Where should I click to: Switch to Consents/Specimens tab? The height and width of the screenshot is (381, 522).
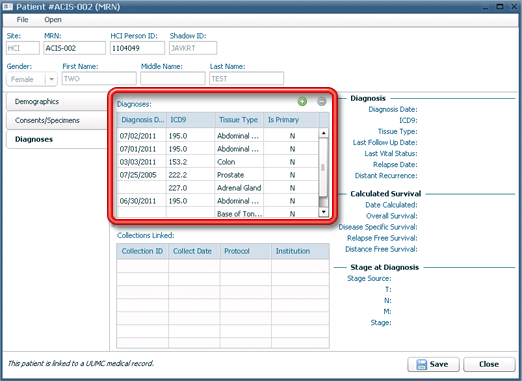57,120
